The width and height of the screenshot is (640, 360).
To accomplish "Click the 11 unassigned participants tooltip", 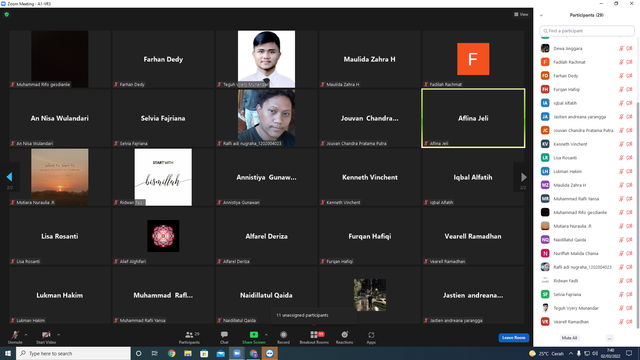I will (314, 315).
